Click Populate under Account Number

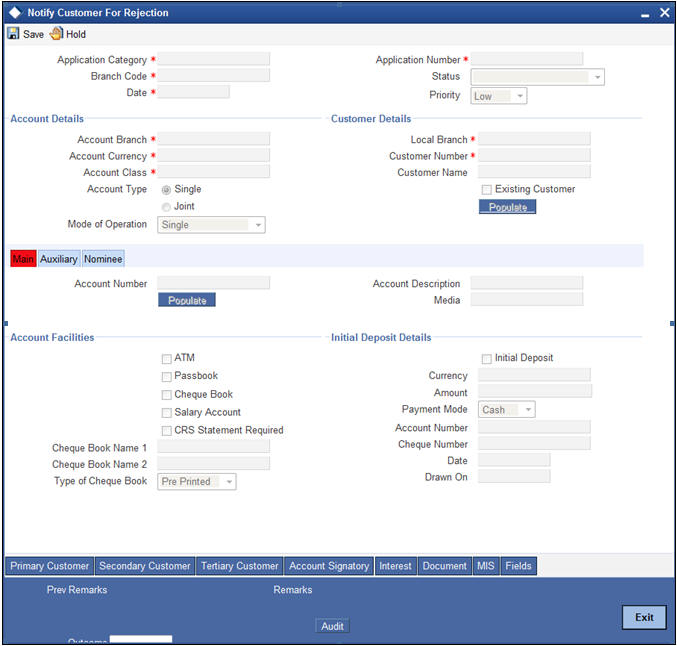tap(187, 300)
